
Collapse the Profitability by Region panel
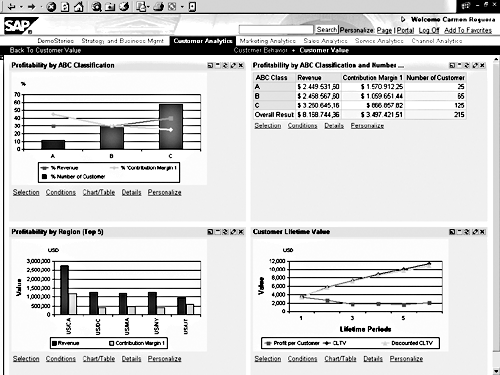click(218, 232)
